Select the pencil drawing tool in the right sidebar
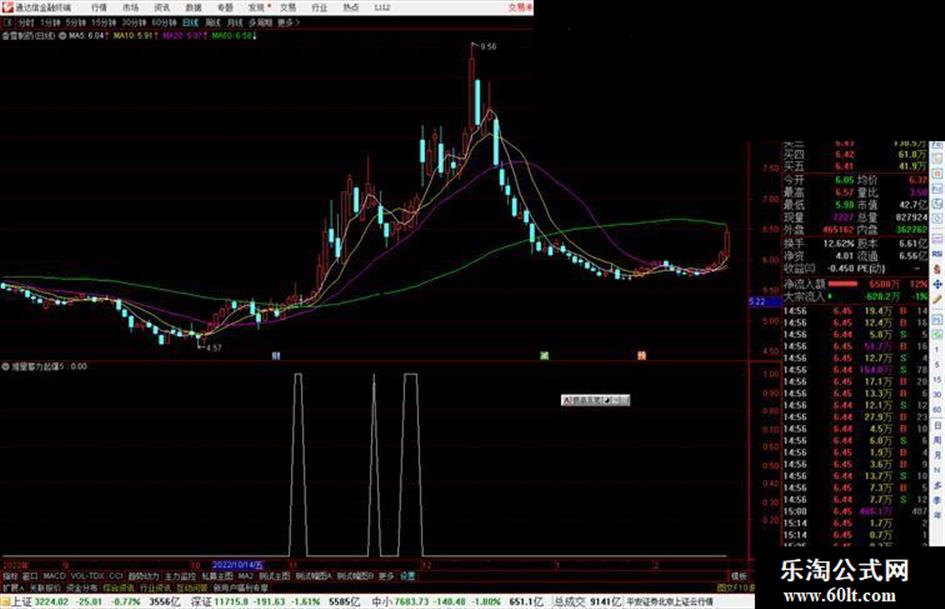 coord(937,299)
